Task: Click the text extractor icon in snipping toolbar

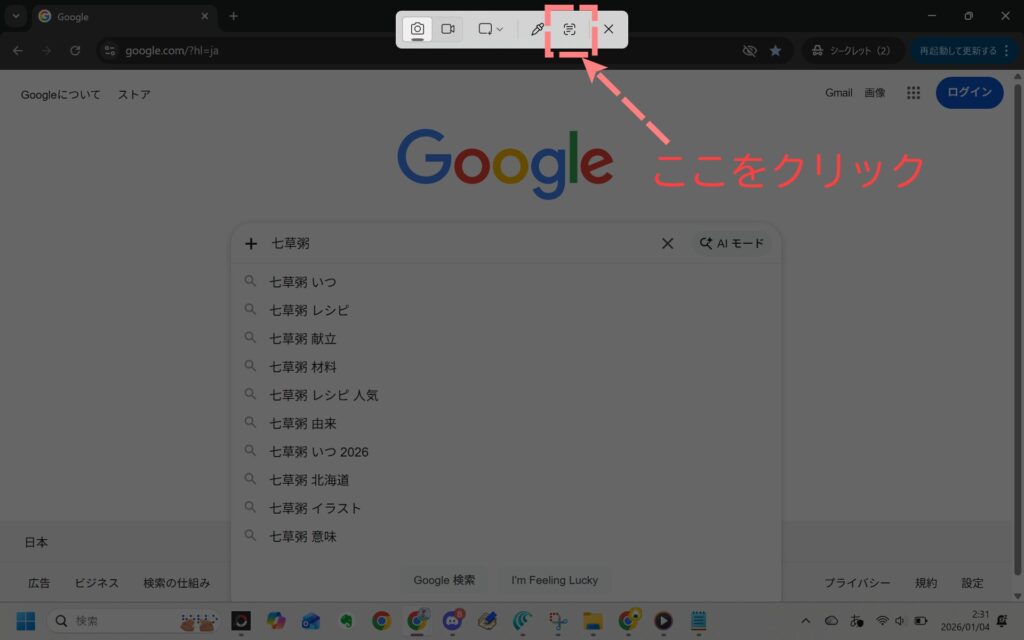Action: [569, 29]
